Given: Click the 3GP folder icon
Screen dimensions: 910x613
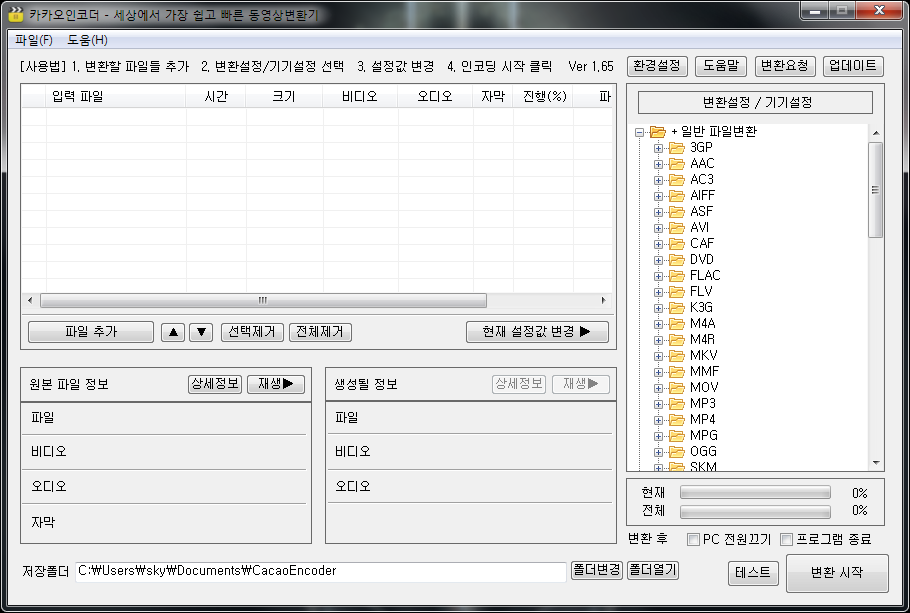Looking at the screenshot, I should click(x=677, y=148).
